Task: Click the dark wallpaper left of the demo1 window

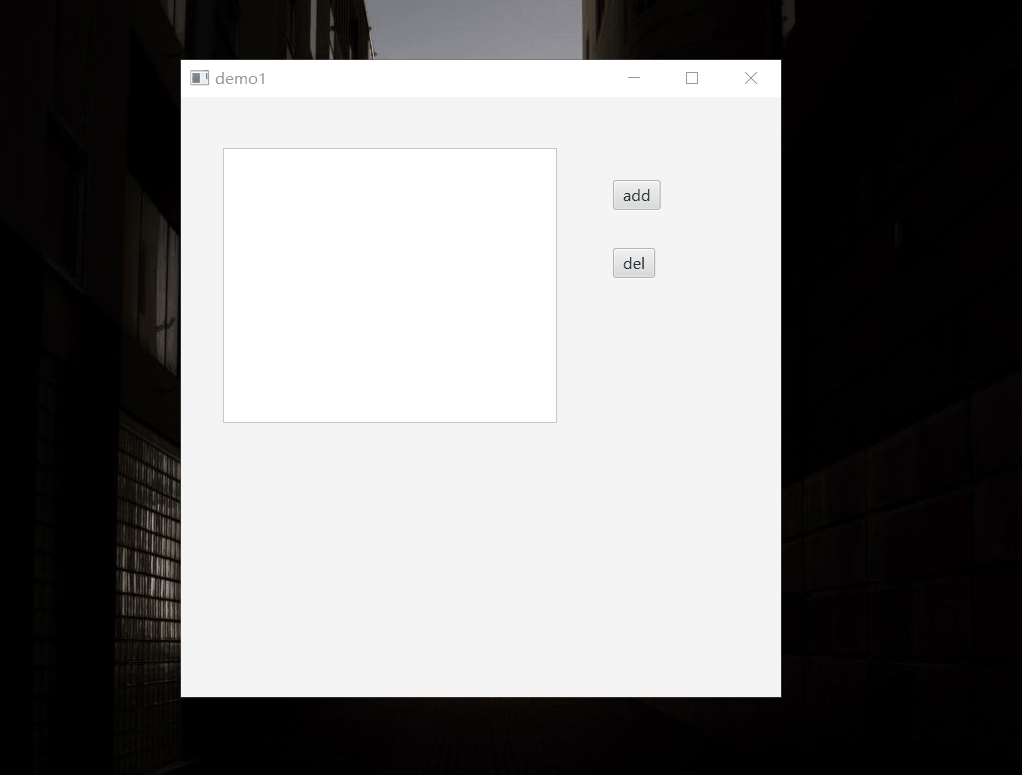Action: point(90,400)
